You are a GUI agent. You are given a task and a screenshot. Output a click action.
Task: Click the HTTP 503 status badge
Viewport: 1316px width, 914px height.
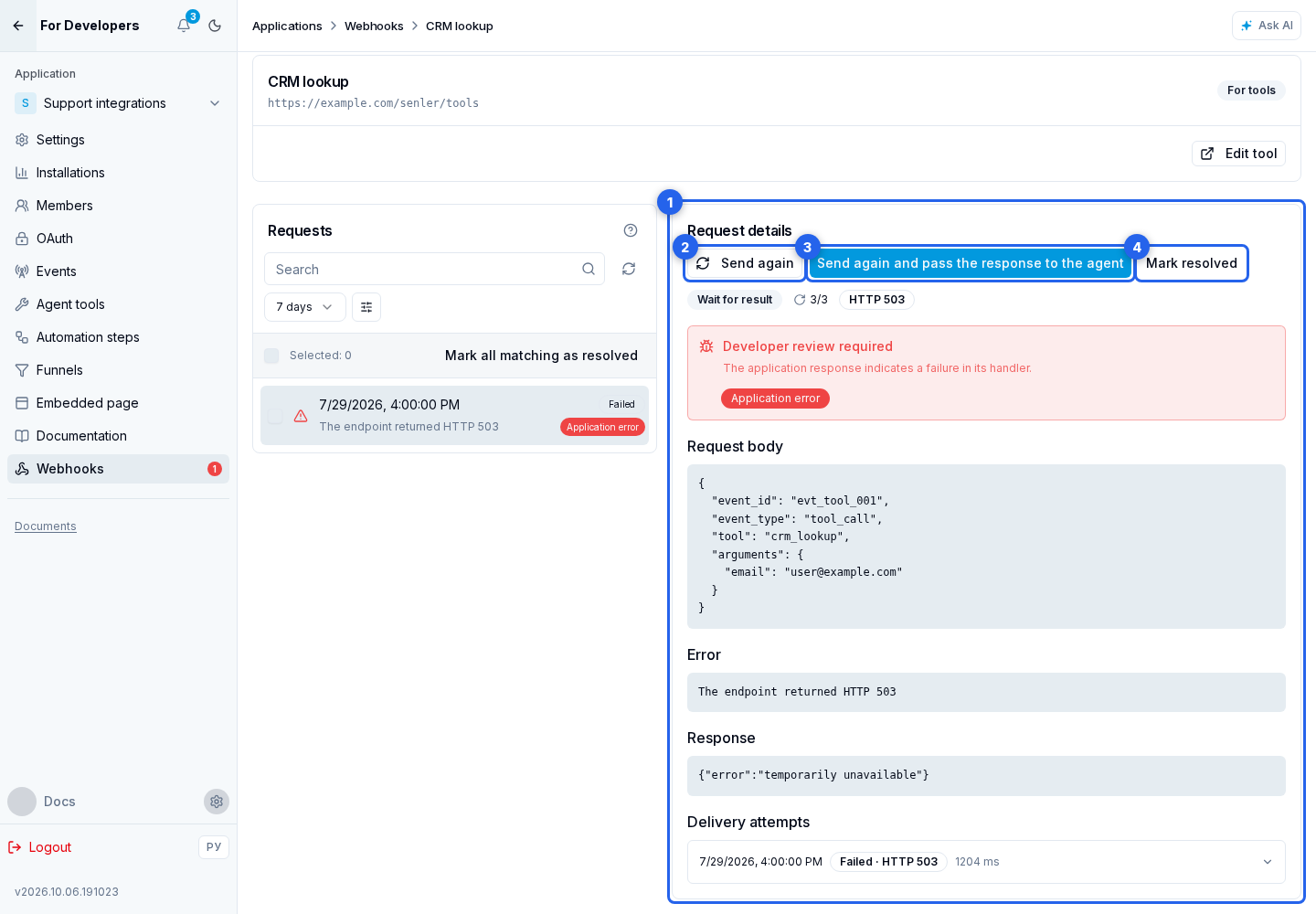click(876, 300)
